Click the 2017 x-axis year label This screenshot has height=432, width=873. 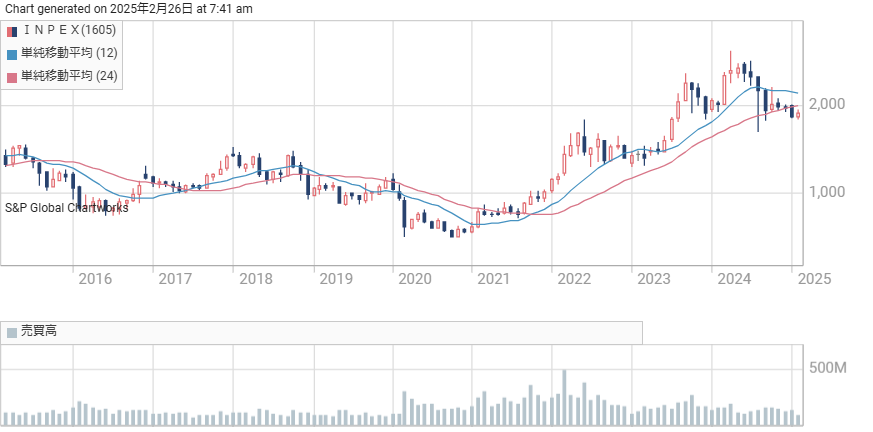175,278
